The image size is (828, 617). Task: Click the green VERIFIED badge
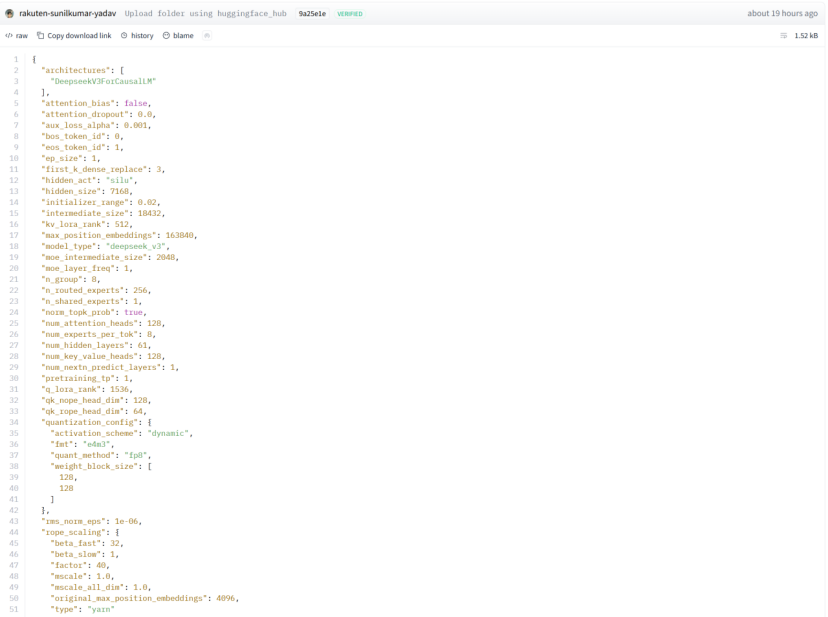[349, 14]
